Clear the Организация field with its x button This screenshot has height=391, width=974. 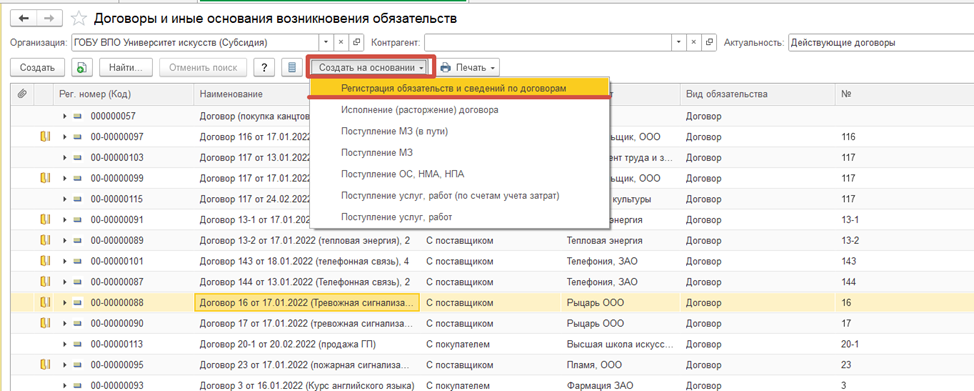click(341, 42)
